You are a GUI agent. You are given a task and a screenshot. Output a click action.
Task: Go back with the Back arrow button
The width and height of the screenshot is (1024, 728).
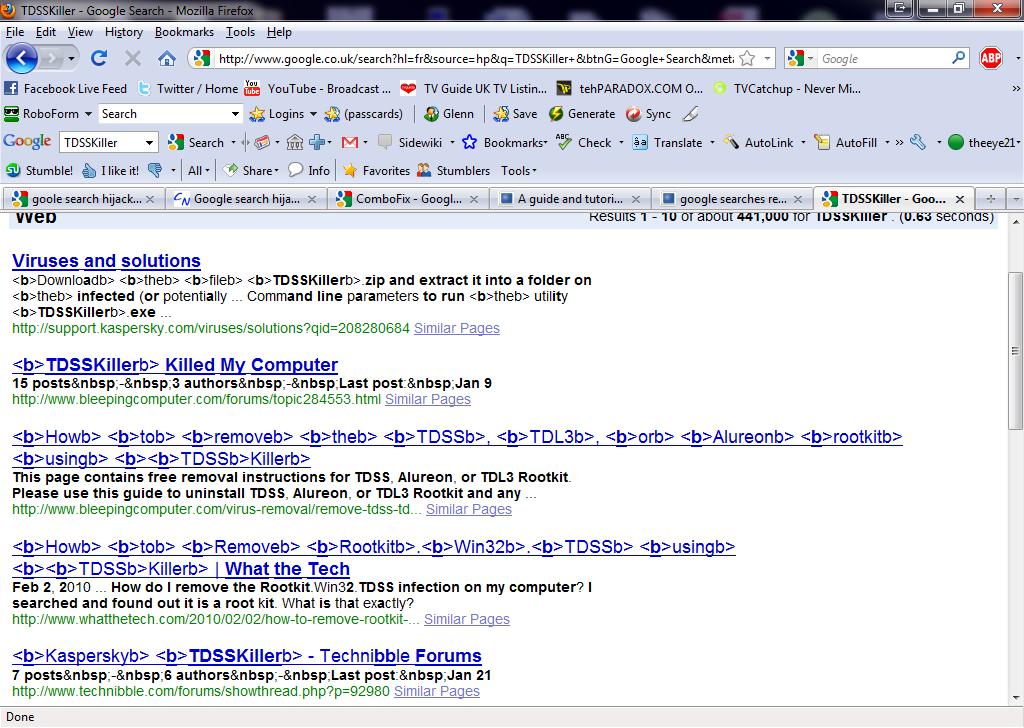[22, 58]
